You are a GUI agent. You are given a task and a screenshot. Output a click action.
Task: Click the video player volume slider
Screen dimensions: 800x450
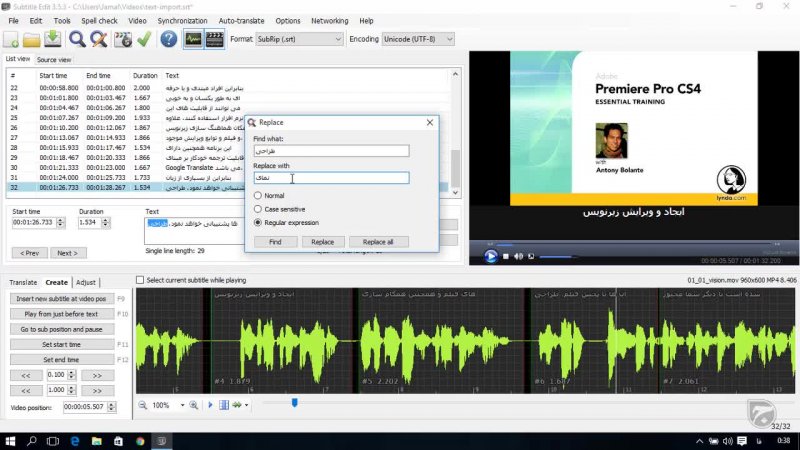point(556,257)
